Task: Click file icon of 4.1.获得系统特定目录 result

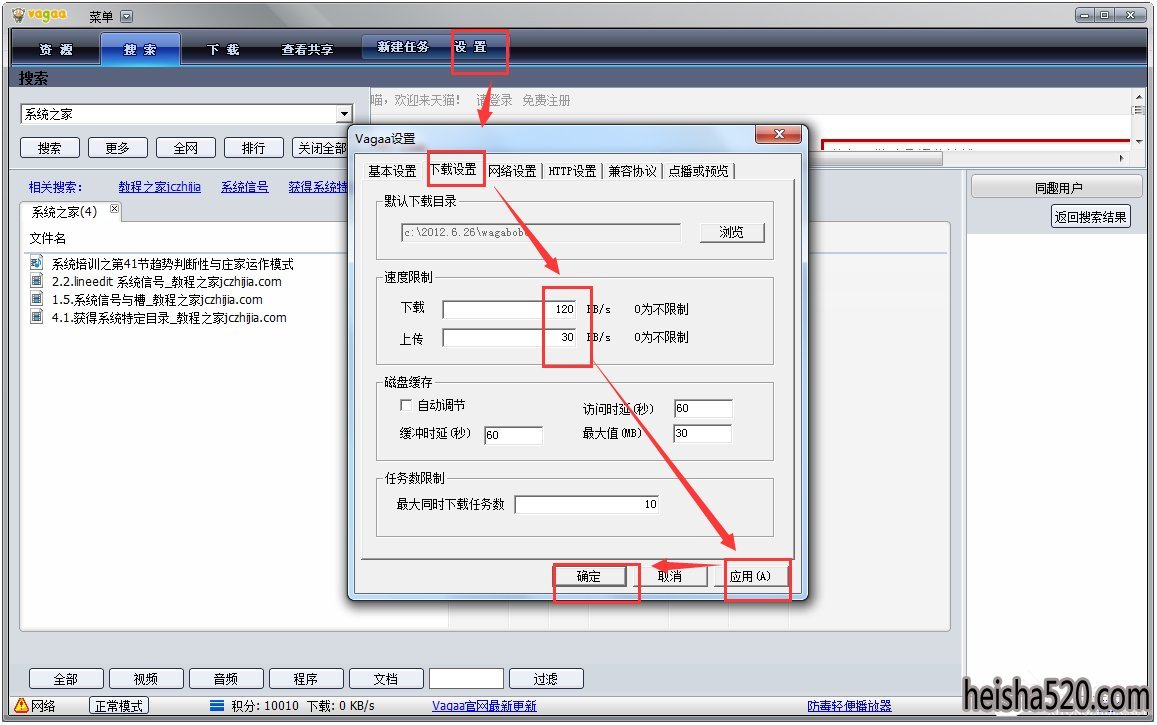Action: coord(36,317)
